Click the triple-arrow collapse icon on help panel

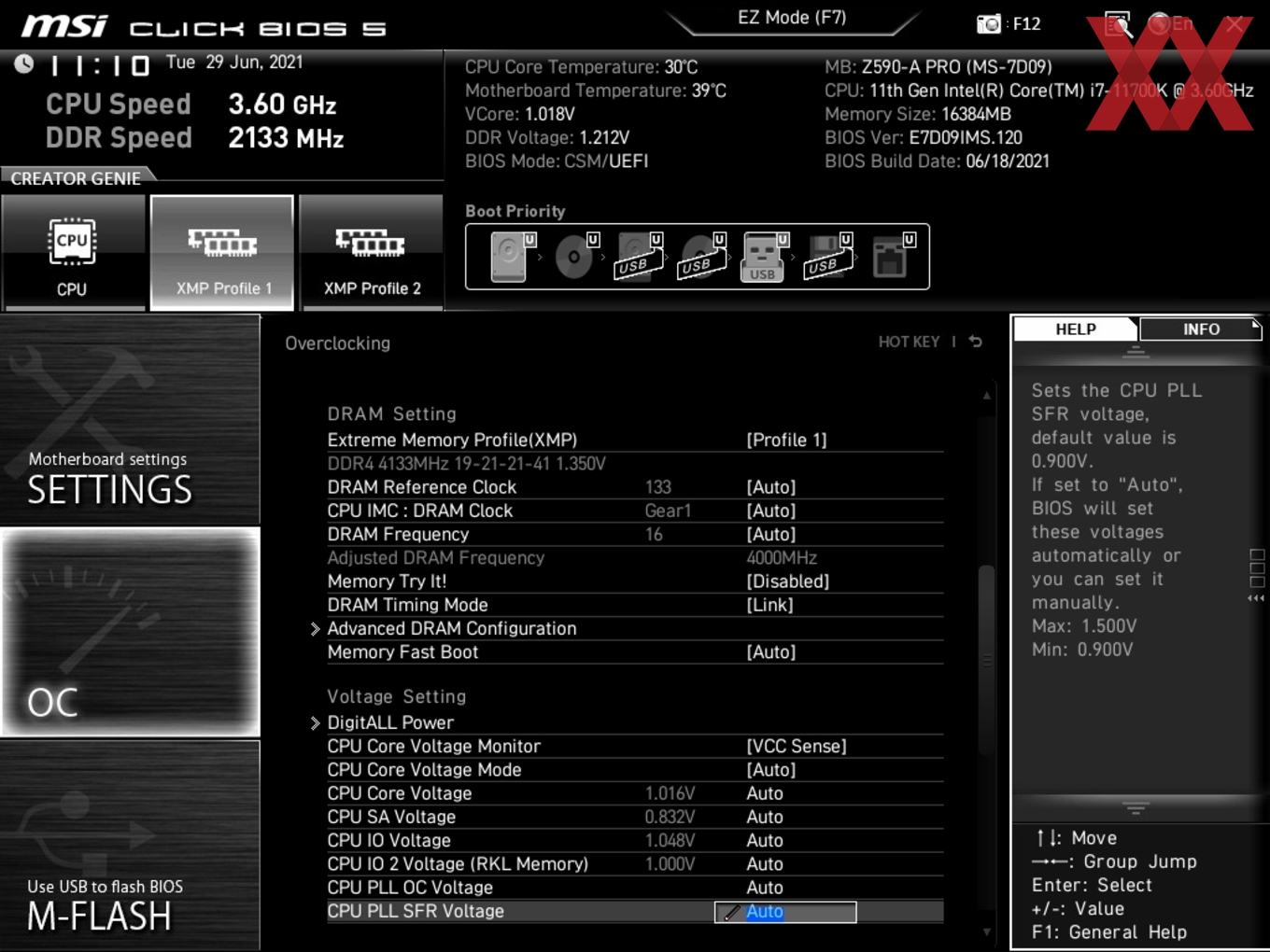pos(1256,598)
